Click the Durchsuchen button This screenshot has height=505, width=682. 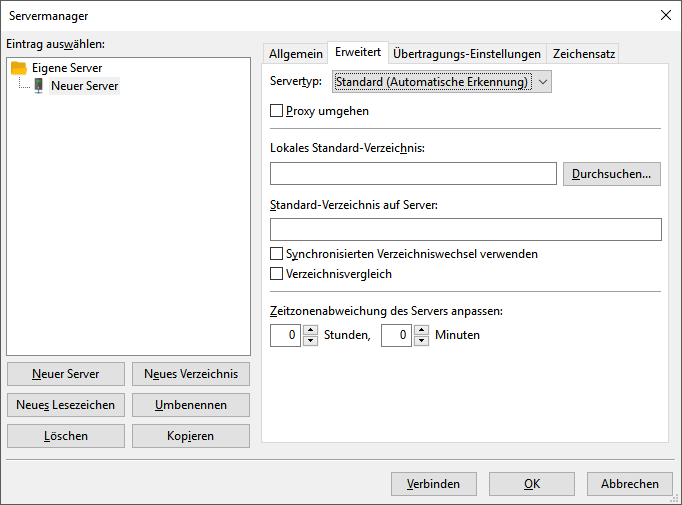click(612, 174)
